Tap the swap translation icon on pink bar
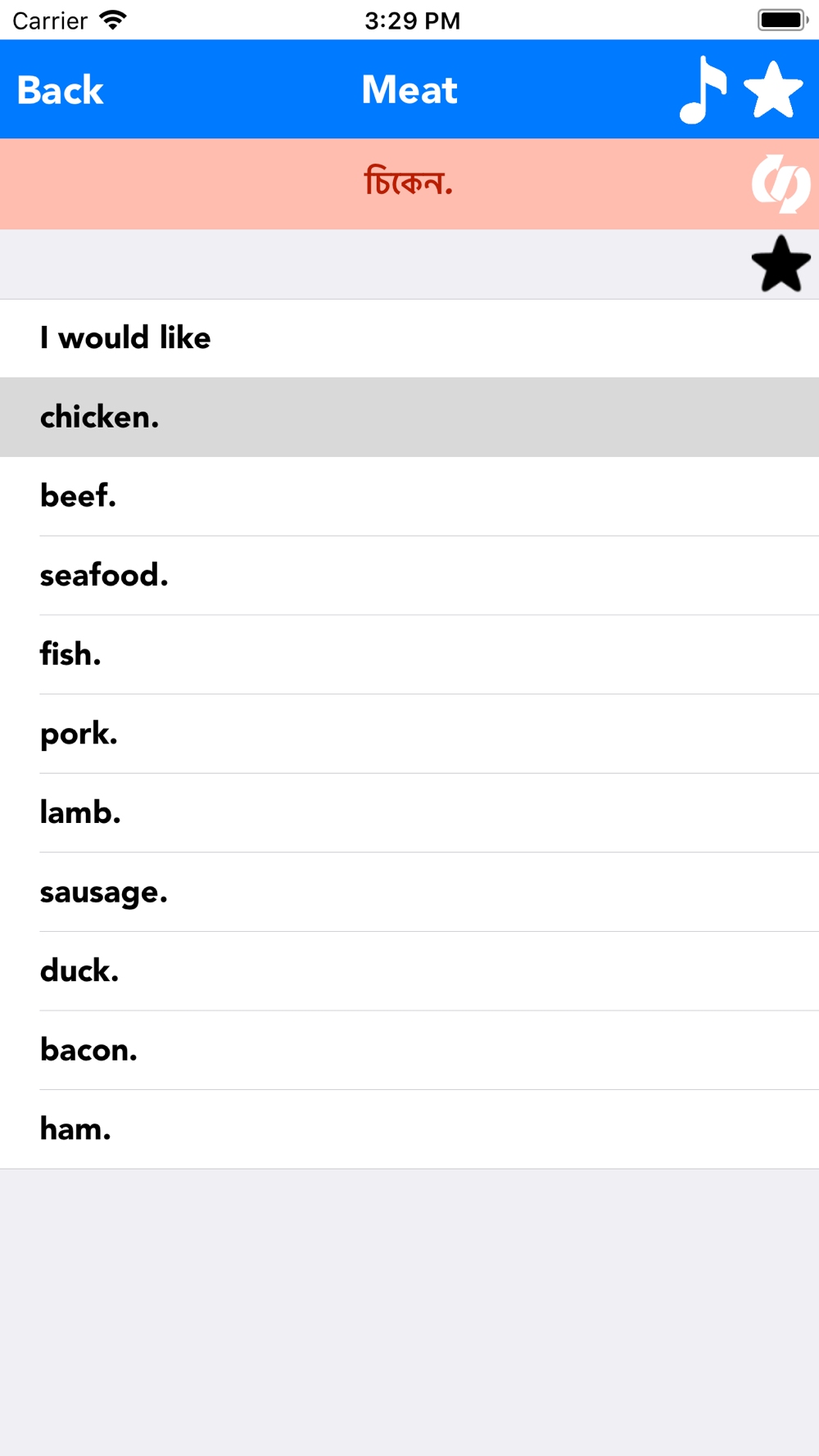The width and height of the screenshot is (819, 1456). point(781,183)
